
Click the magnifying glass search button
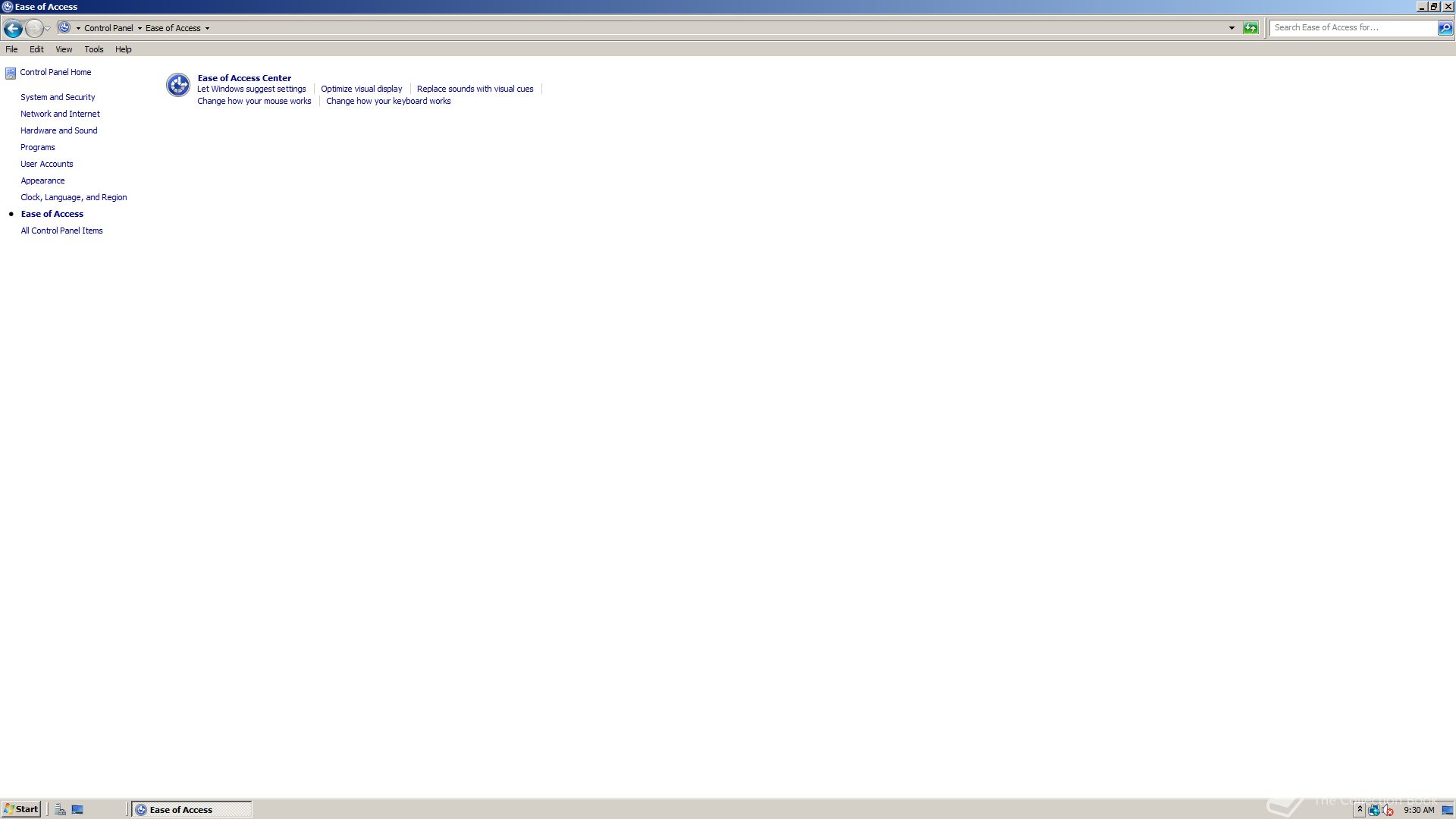[1445, 28]
